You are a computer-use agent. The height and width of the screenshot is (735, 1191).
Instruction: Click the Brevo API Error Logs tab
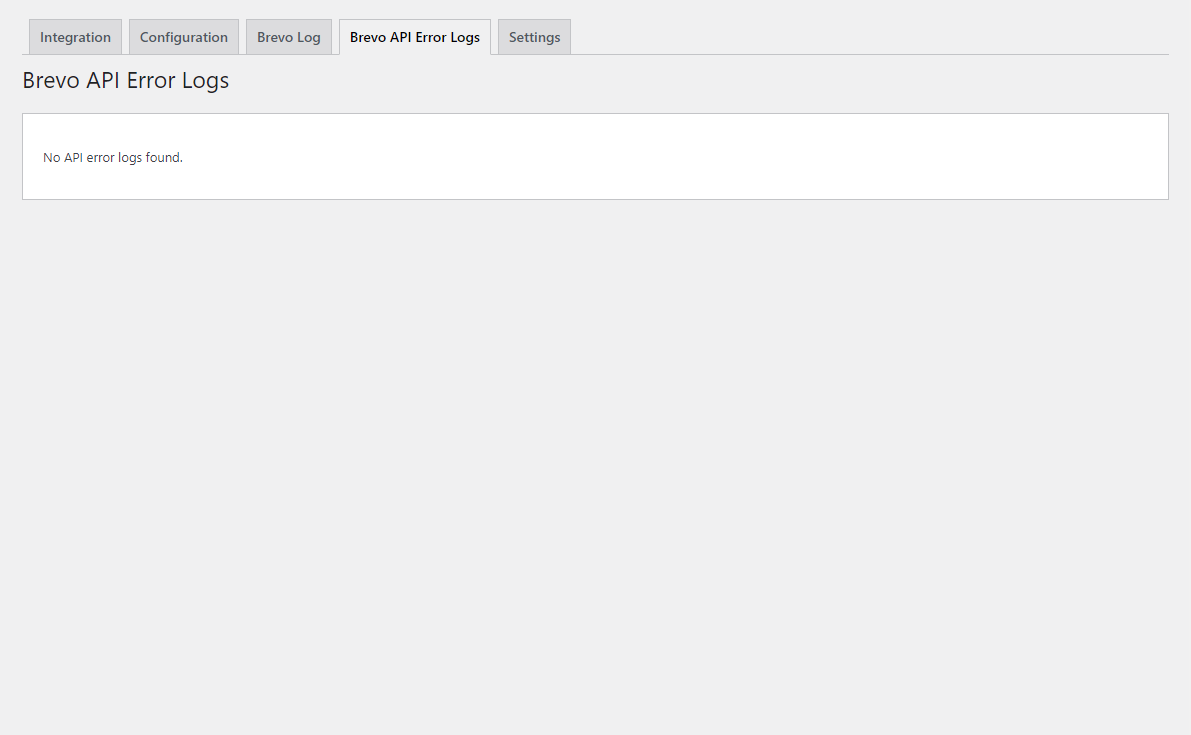[415, 37]
